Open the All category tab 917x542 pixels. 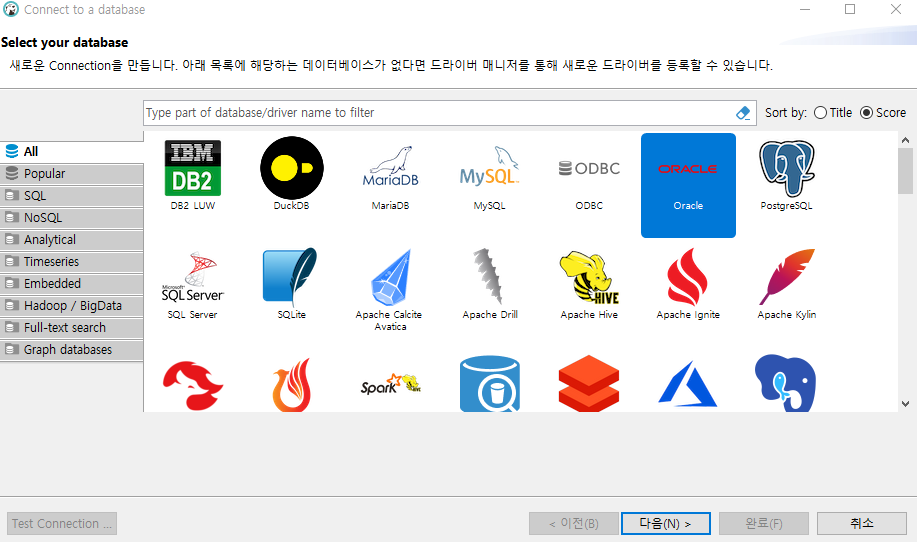(71, 151)
